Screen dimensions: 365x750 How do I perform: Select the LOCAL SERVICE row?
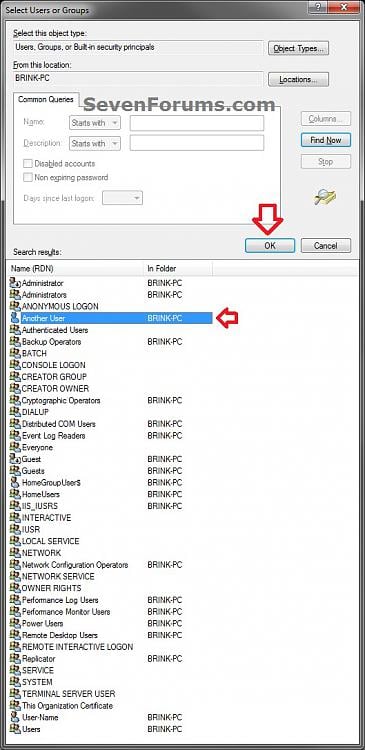[x=110, y=541]
